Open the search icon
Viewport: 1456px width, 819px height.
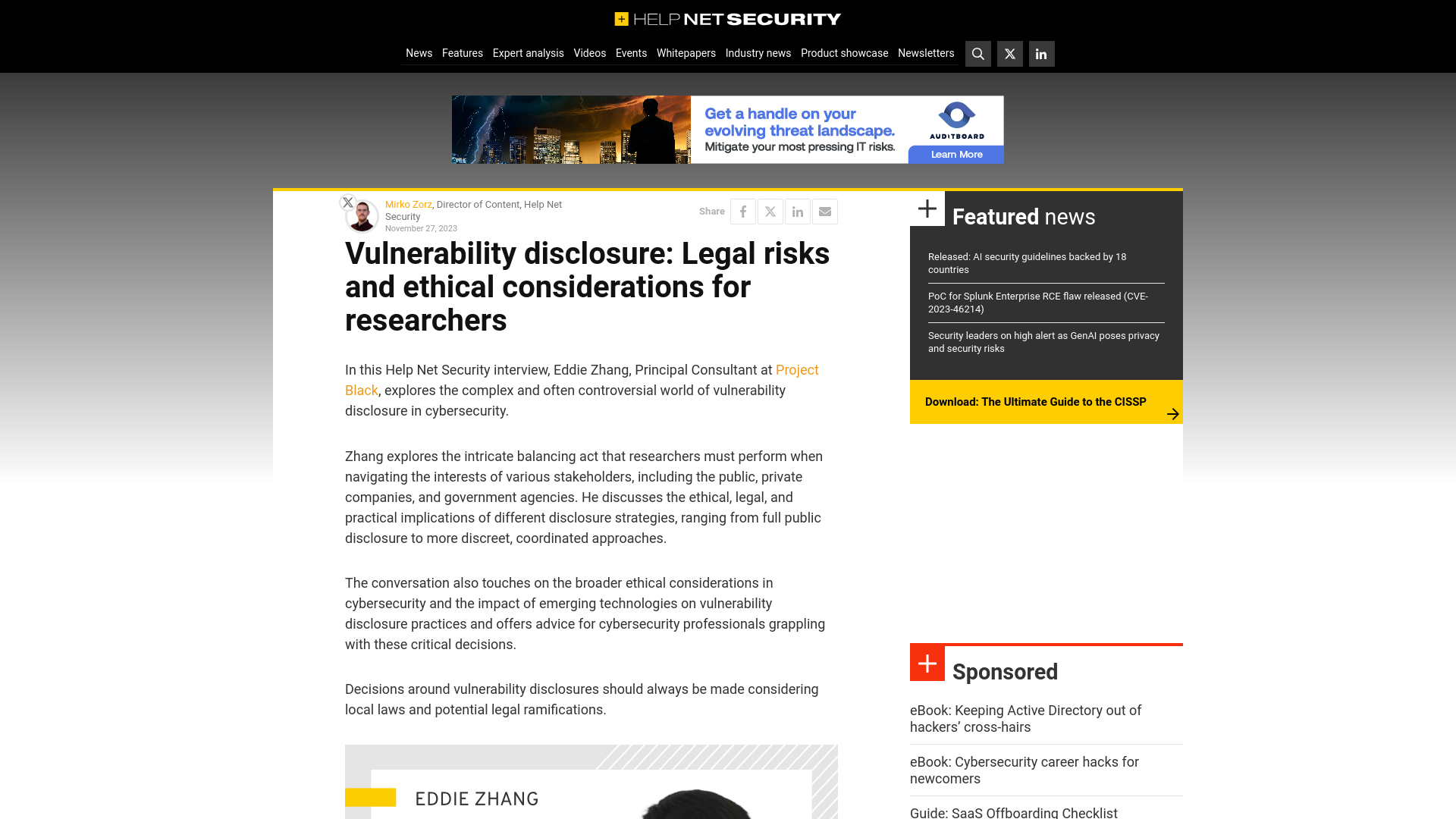pyautogui.click(x=978, y=54)
